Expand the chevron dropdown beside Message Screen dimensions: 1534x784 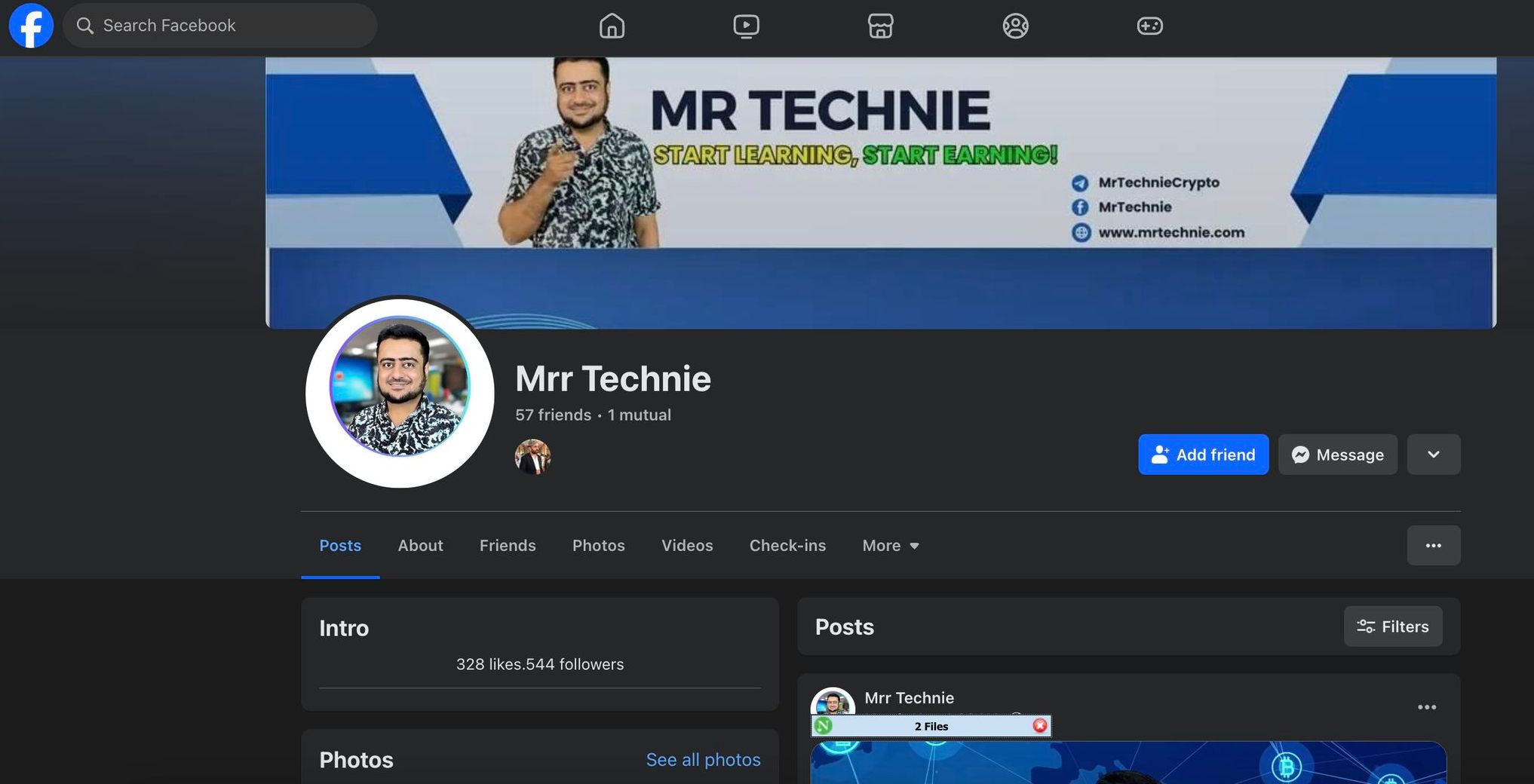[x=1433, y=455]
